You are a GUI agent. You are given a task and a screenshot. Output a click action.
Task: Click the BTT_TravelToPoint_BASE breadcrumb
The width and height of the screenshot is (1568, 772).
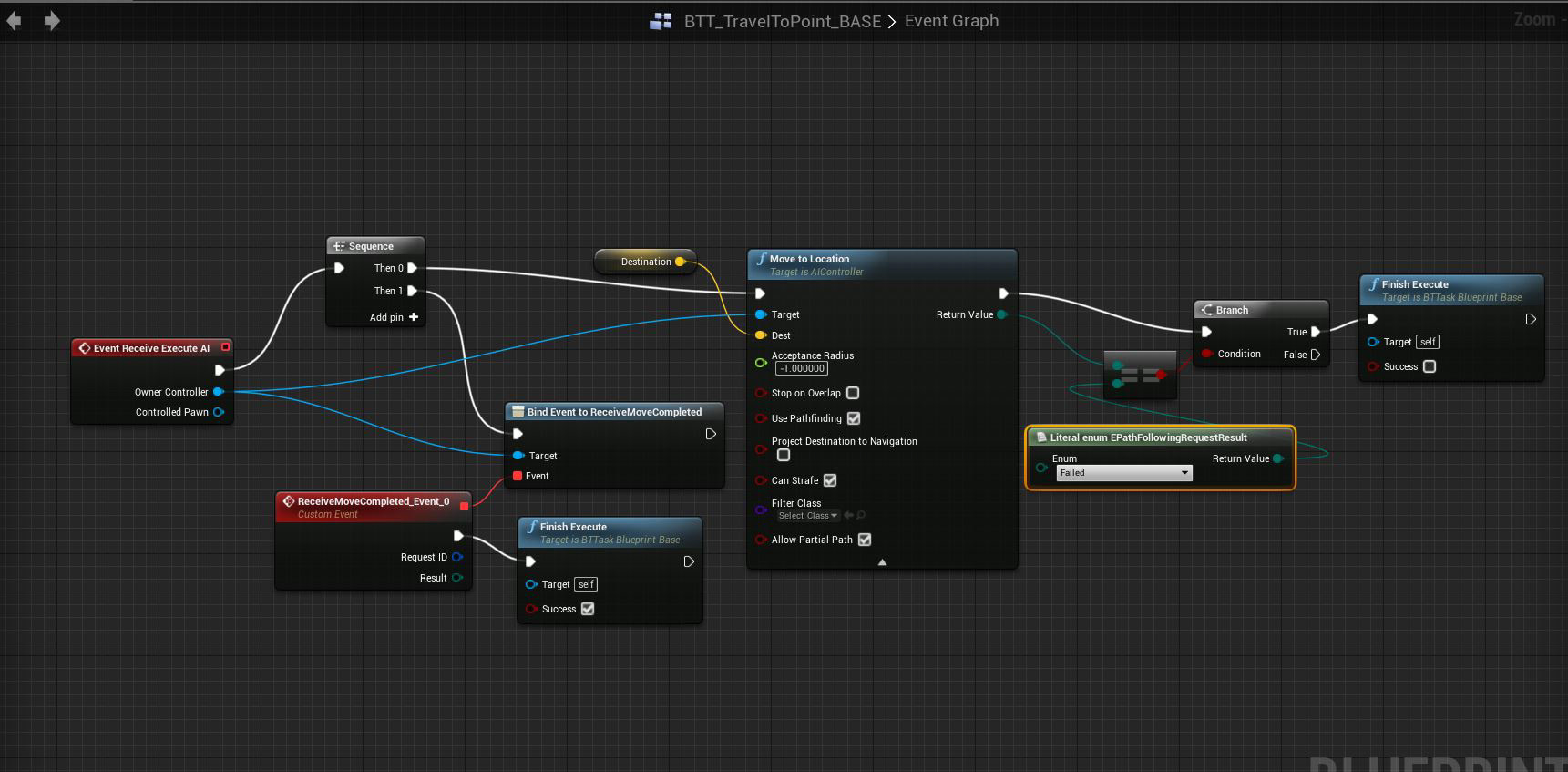pos(783,21)
